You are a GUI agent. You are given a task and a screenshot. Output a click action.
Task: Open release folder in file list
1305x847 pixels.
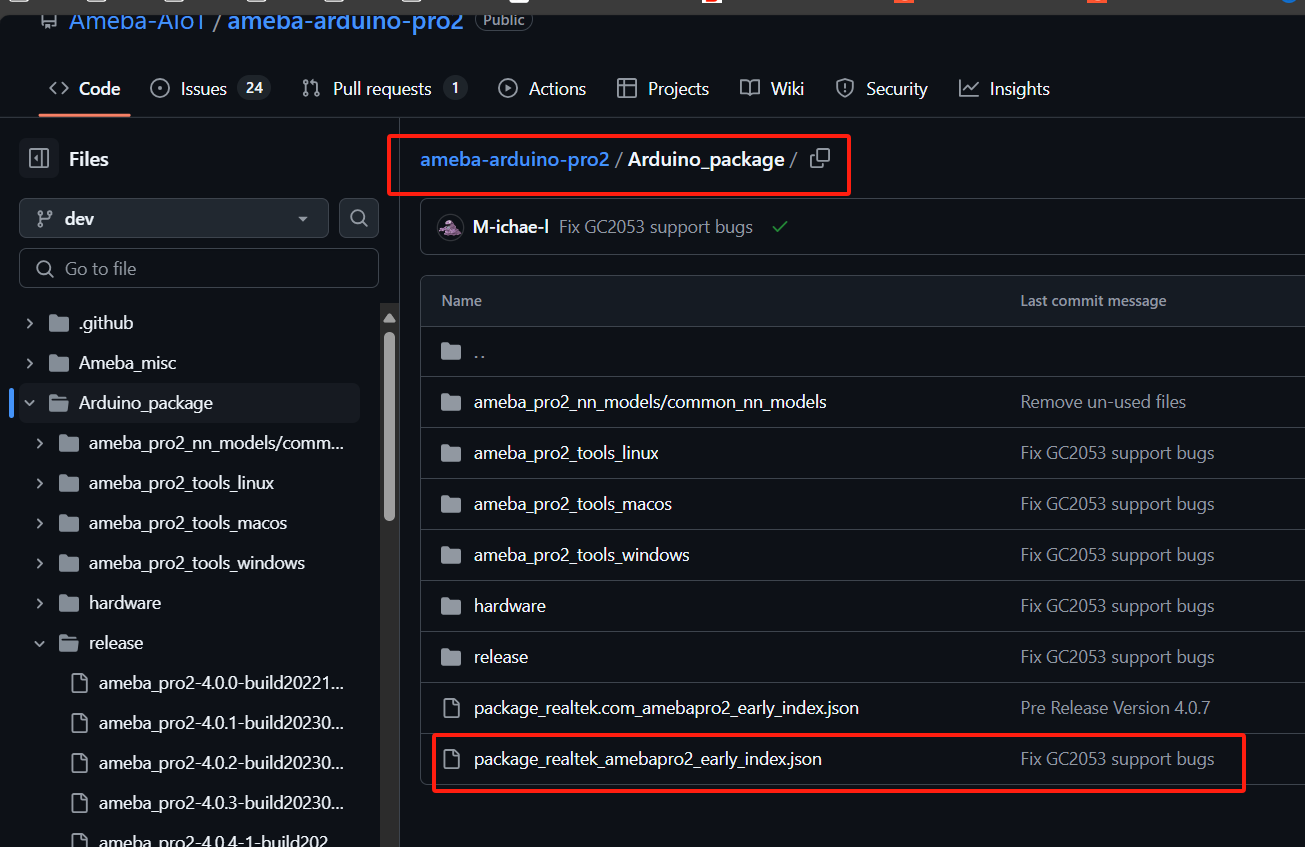pyautogui.click(x=501, y=657)
